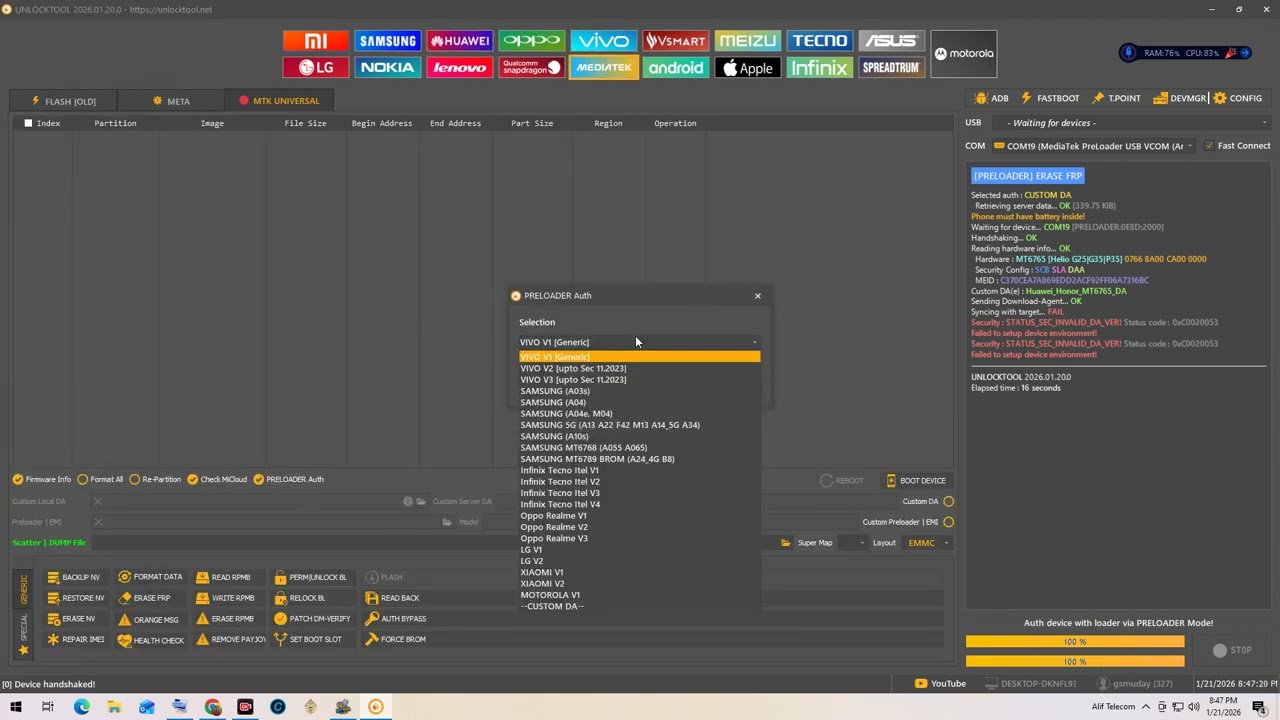Select the Xiaomi MI brand icon

316,41
